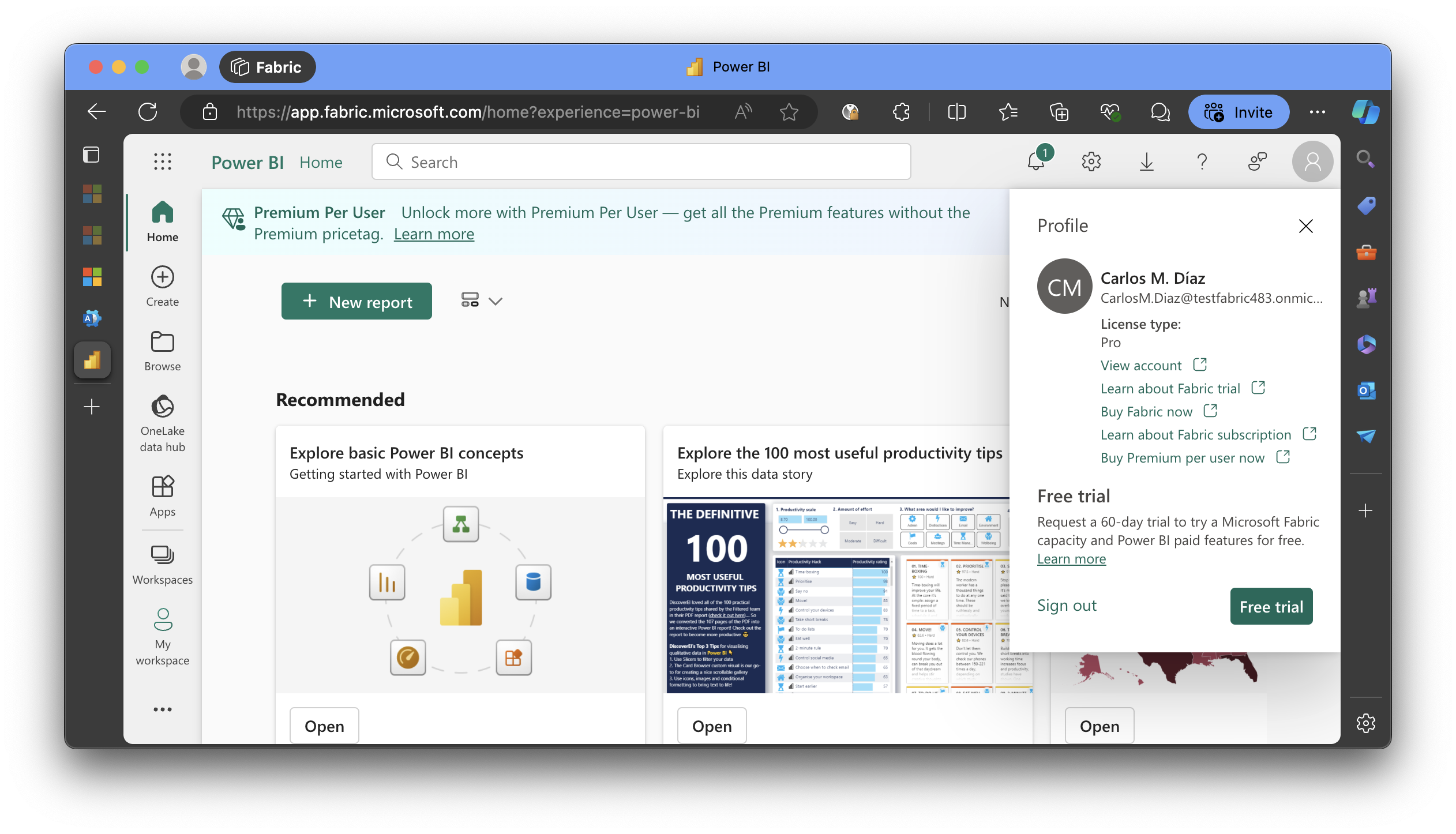The width and height of the screenshot is (1456, 834).
Task: Open View account link
Action: (x=1154, y=365)
